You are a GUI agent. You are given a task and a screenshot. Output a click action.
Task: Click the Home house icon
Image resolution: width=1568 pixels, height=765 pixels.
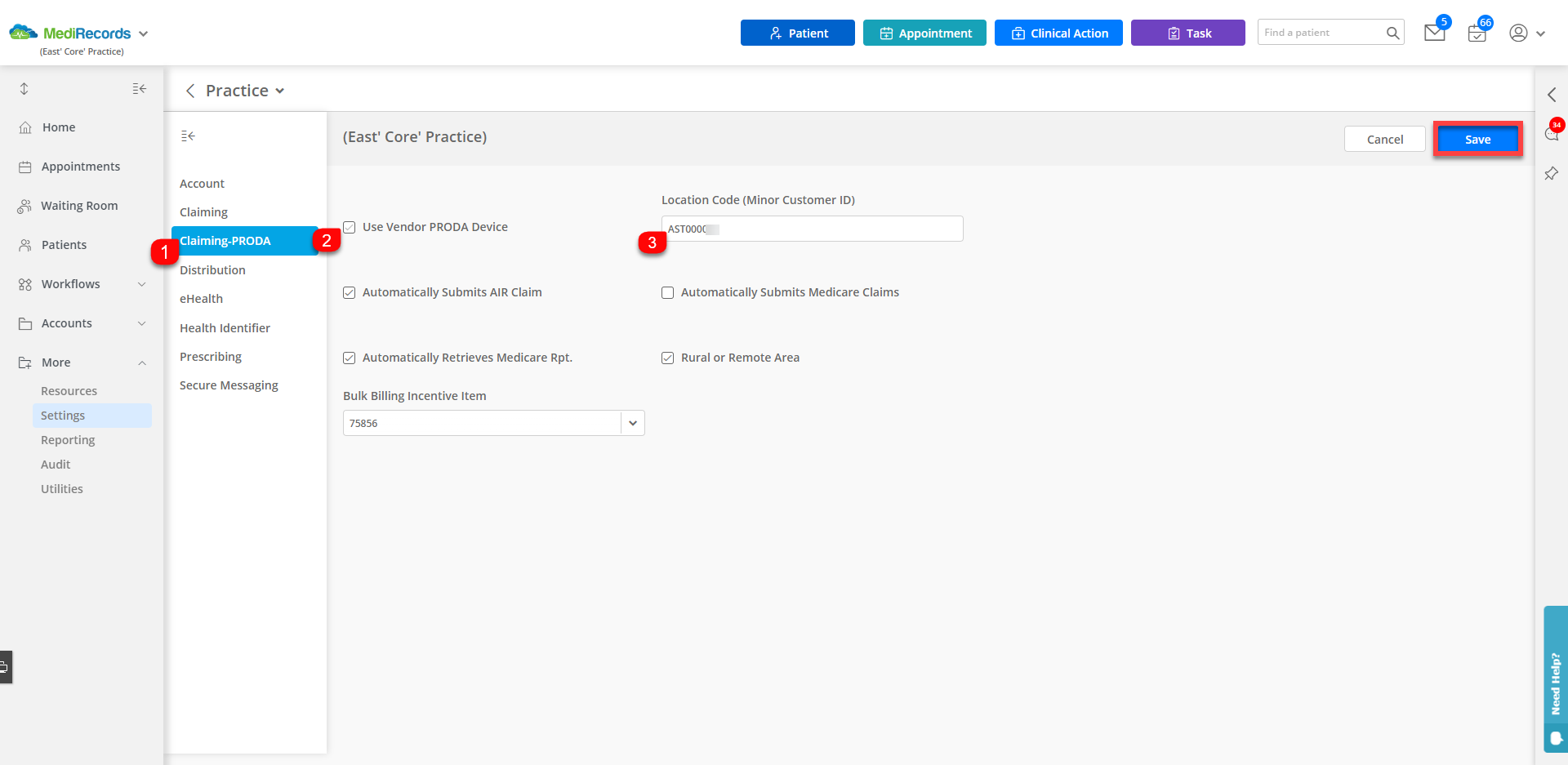[25, 127]
